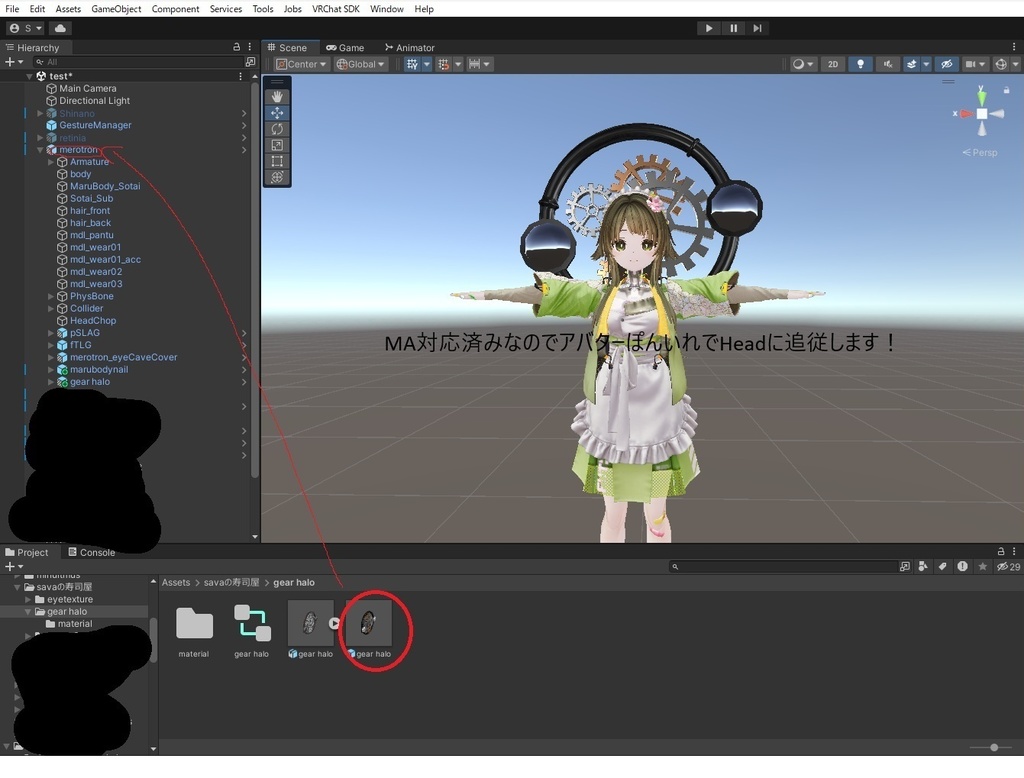The width and height of the screenshot is (1024, 778).
Task: Toggle scene lighting bulb
Action: point(860,64)
